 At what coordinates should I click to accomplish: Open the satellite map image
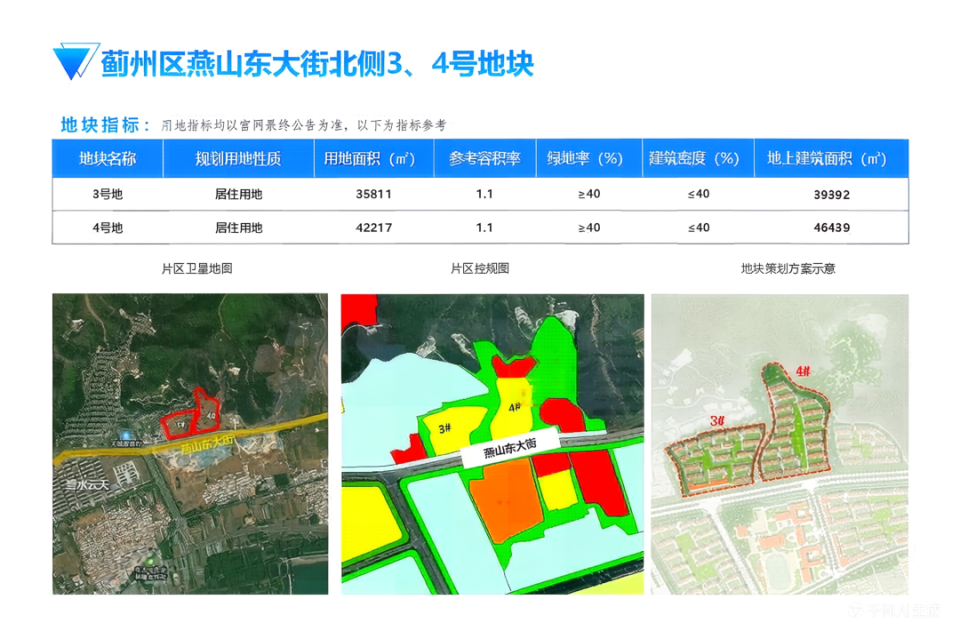click(190, 444)
